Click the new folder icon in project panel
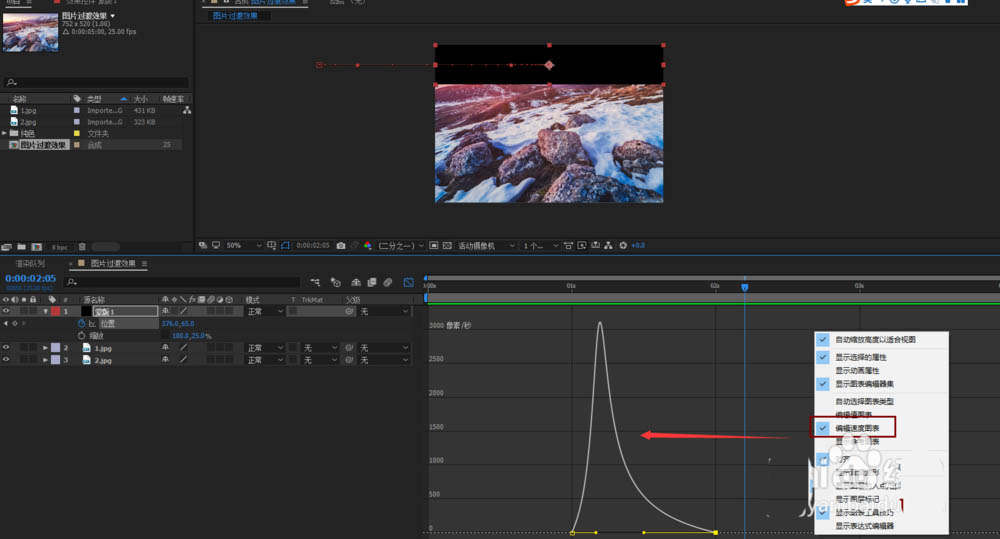Image resolution: width=1000 pixels, height=539 pixels. pos(21,246)
